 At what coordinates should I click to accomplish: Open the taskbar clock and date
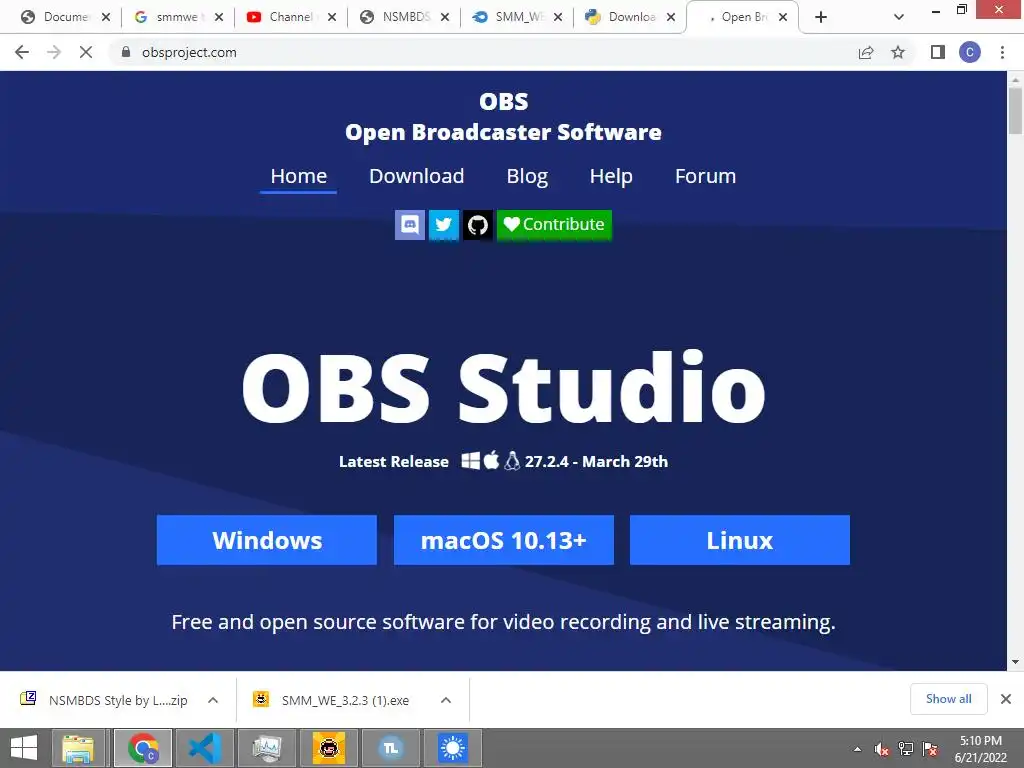click(x=980, y=749)
